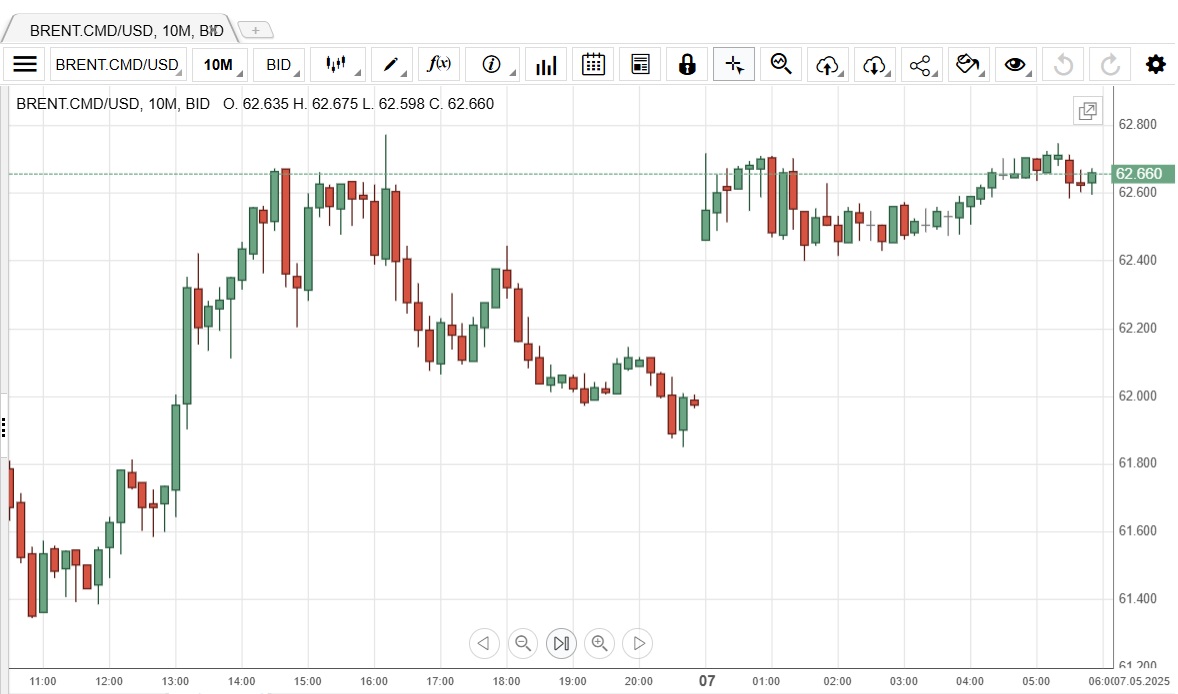The image size is (1178, 694).
Task: Click the 62.660 current price label
Action: [x=1139, y=174]
